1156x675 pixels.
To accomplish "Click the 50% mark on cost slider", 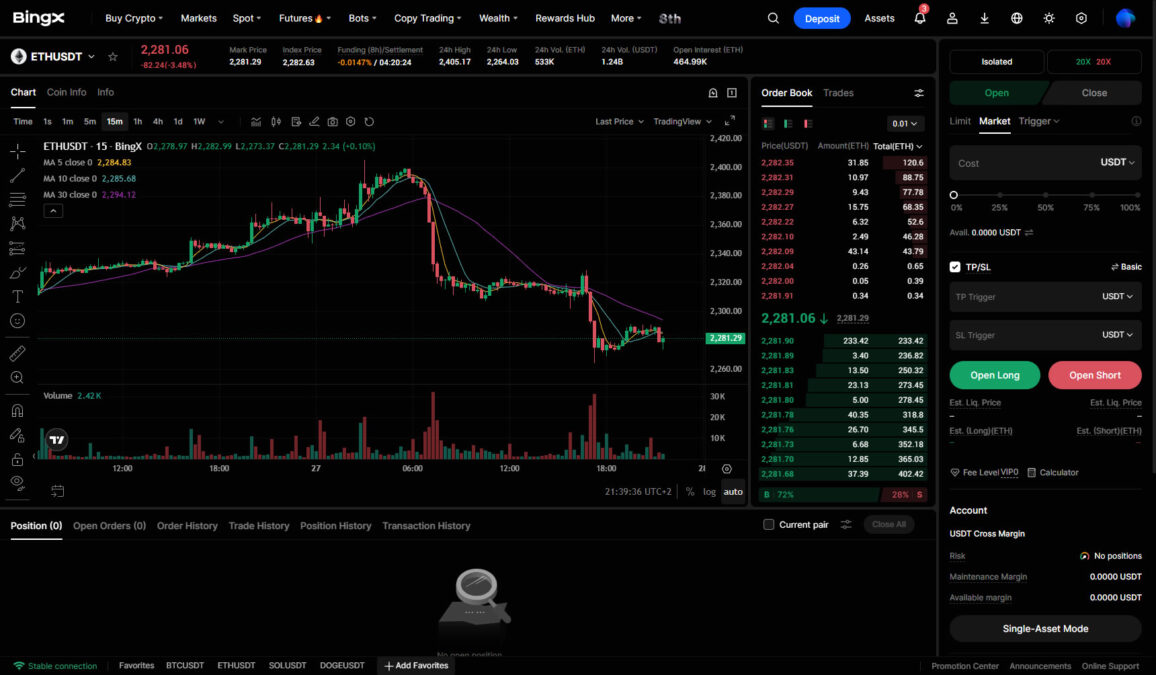I will pyautogui.click(x=1045, y=195).
